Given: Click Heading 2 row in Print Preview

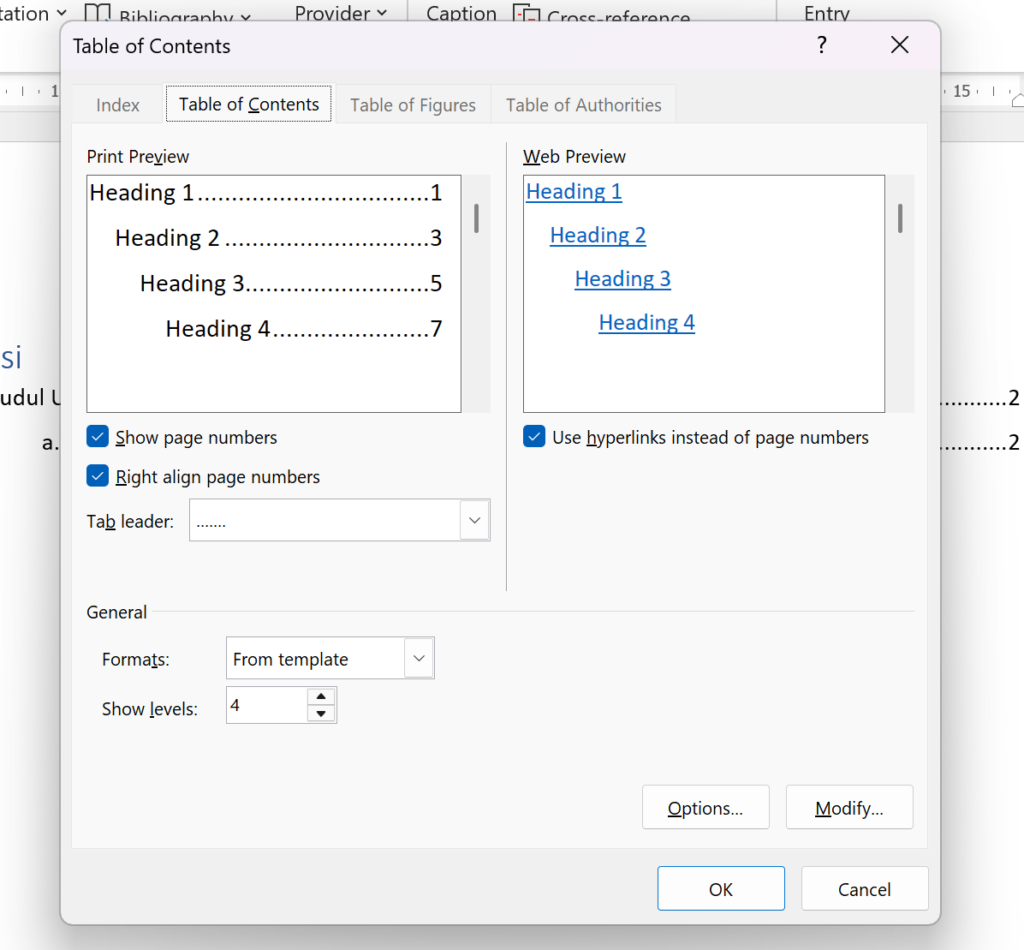Looking at the screenshot, I should pos(279,238).
